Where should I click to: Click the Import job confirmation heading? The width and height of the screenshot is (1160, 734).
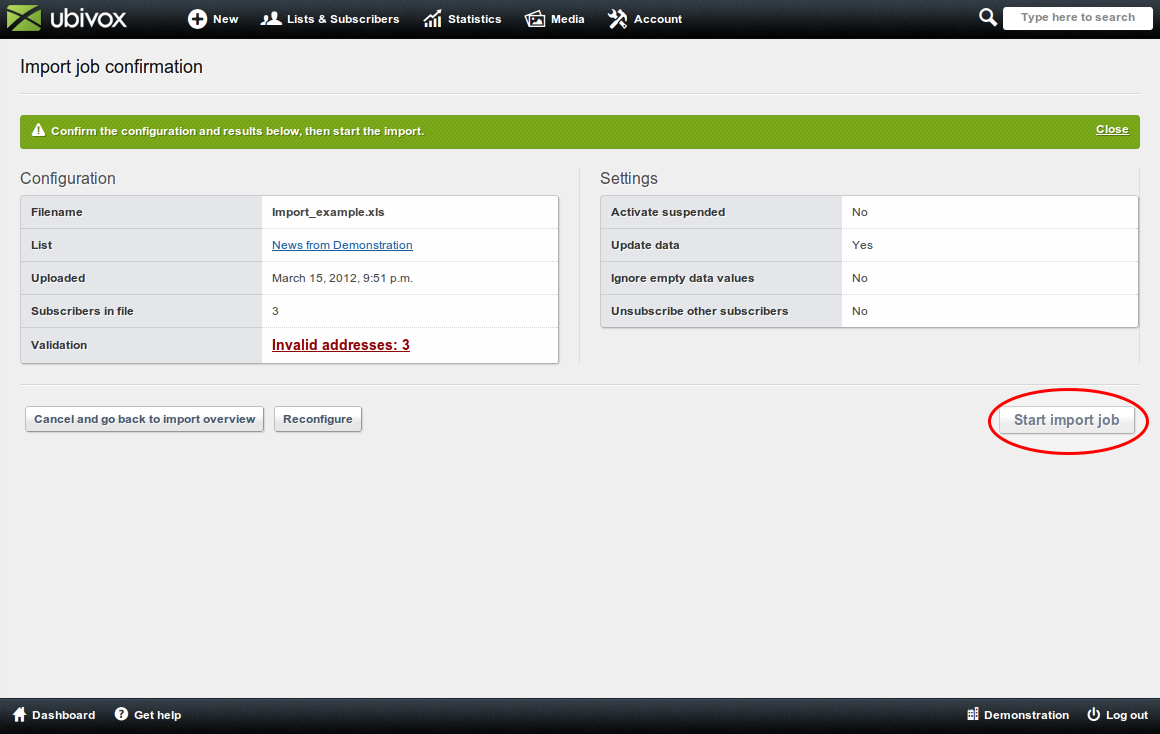(111, 67)
